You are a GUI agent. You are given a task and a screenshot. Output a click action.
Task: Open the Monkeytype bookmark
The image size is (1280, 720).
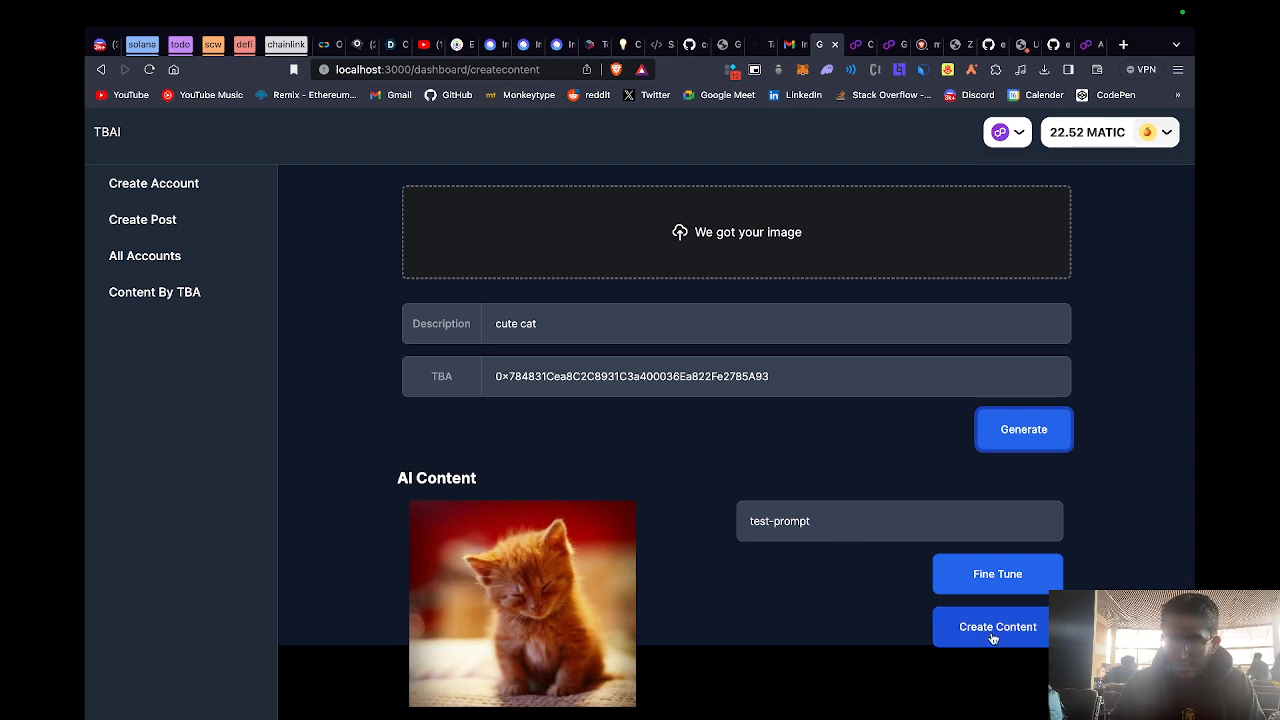click(520, 95)
